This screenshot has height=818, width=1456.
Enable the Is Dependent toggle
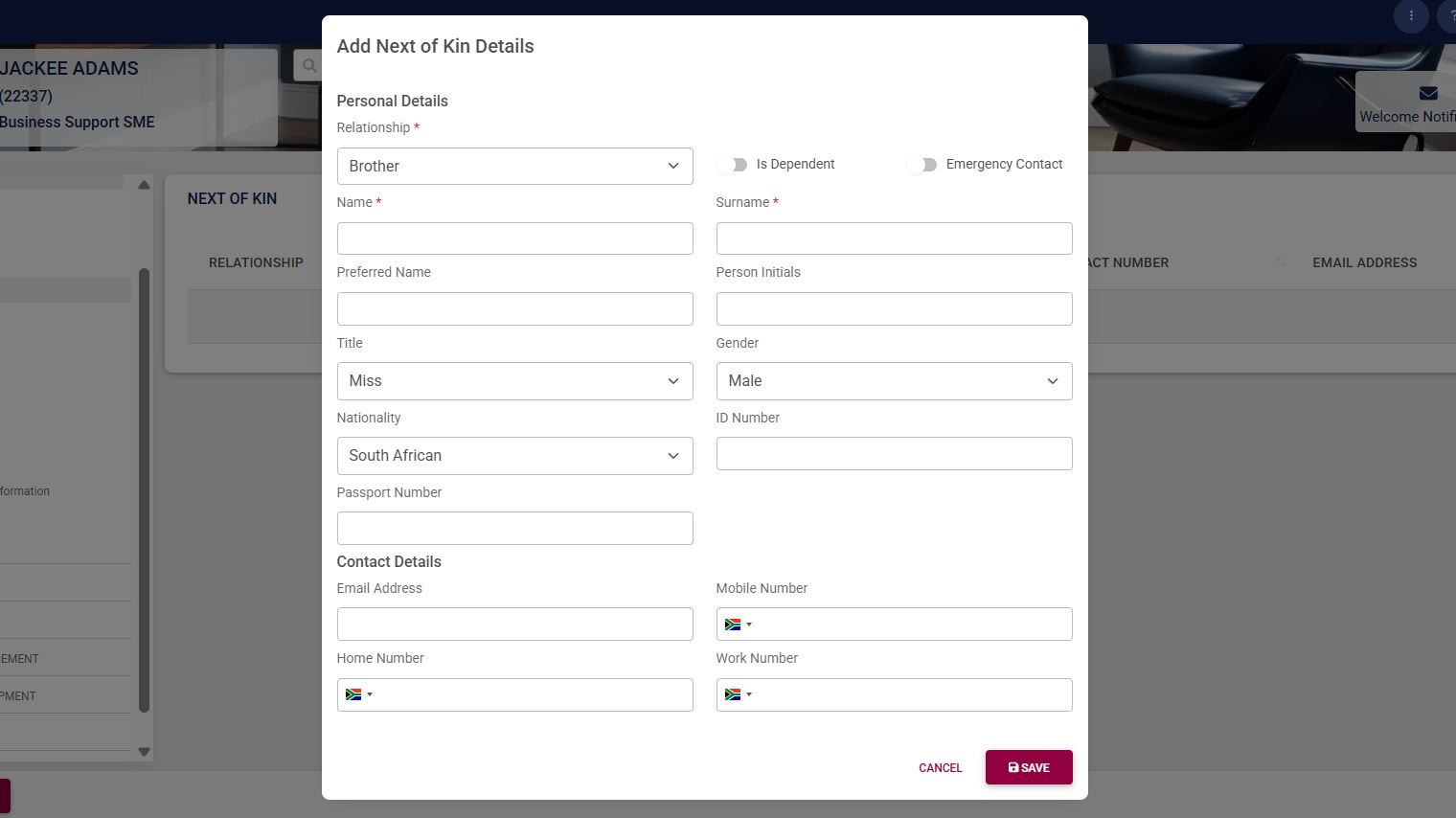point(733,165)
